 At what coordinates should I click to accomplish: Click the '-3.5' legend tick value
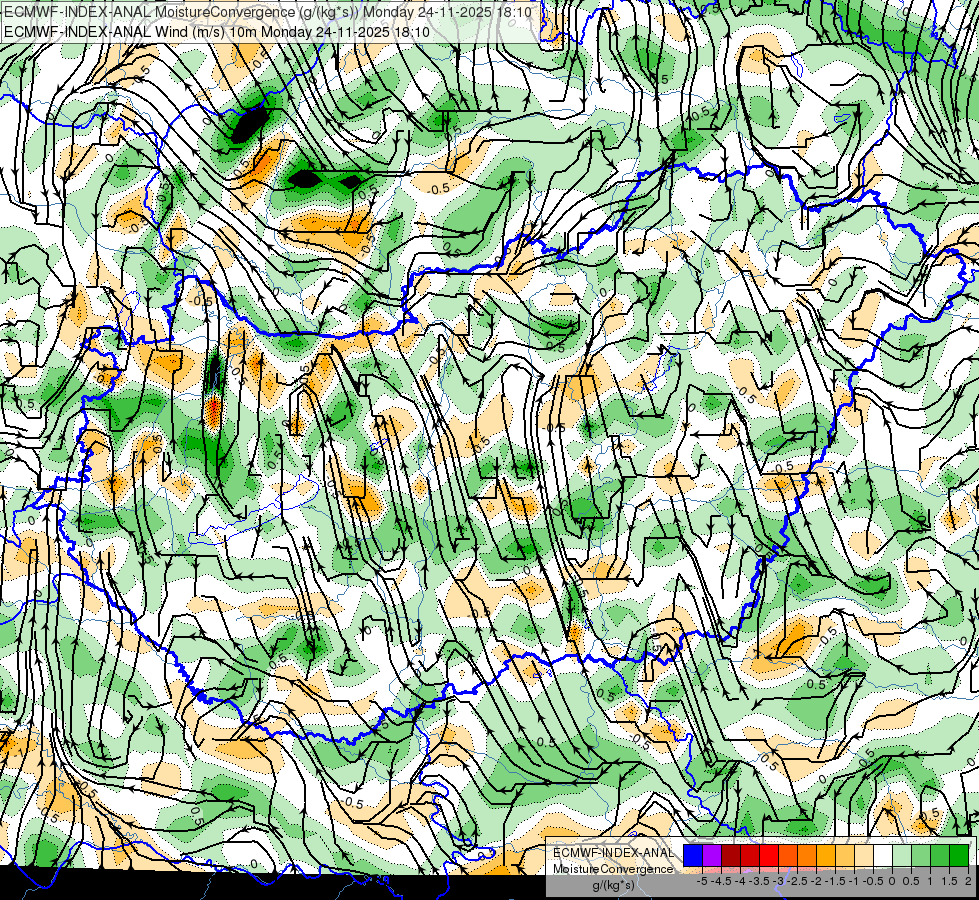pyautogui.click(x=759, y=881)
